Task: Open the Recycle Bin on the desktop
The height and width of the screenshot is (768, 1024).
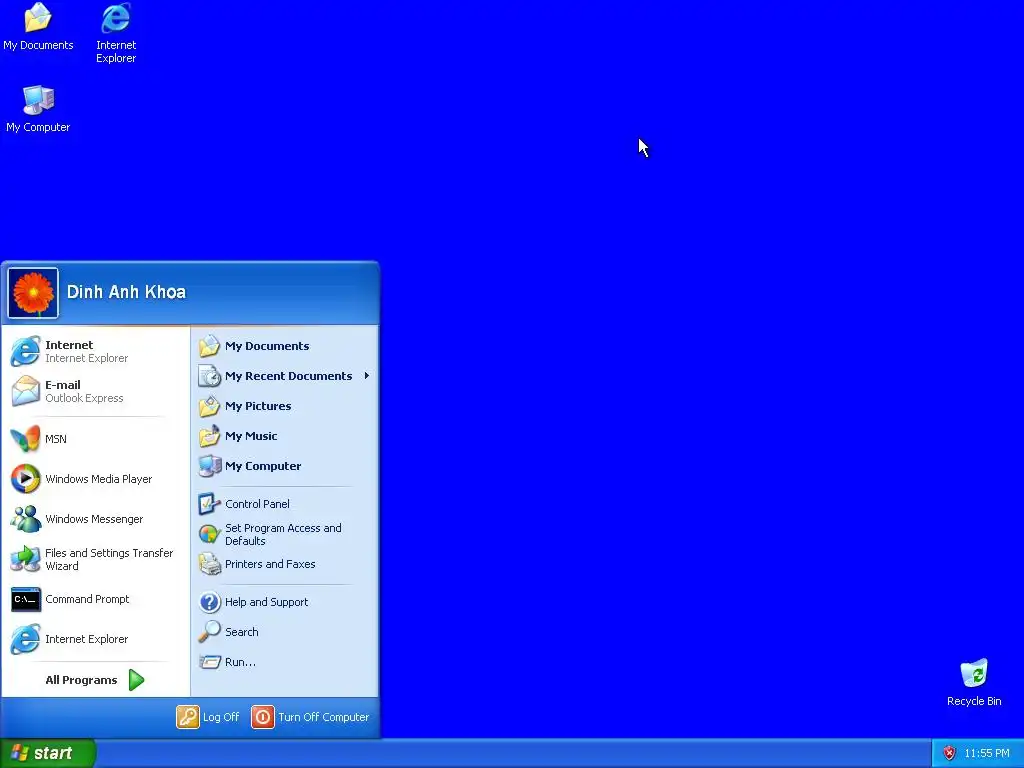Action: 974,682
